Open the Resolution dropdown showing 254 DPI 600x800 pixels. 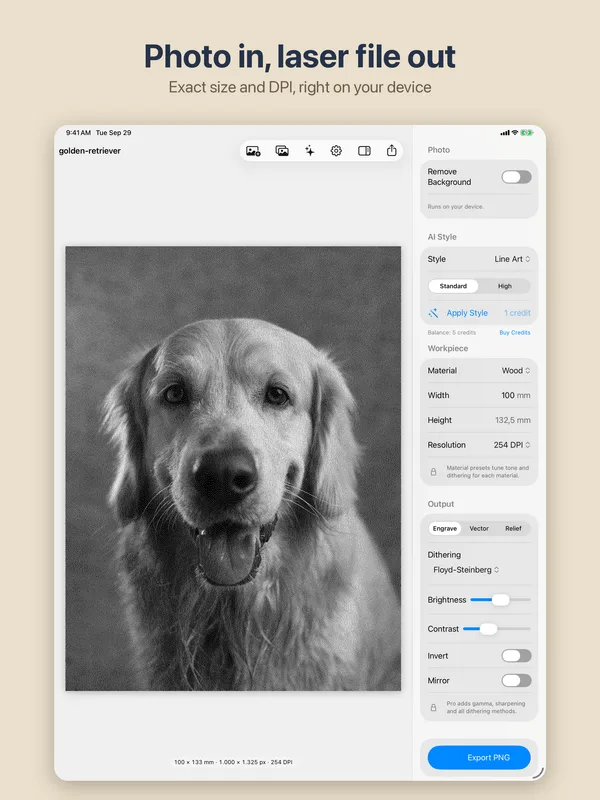coord(512,445)
